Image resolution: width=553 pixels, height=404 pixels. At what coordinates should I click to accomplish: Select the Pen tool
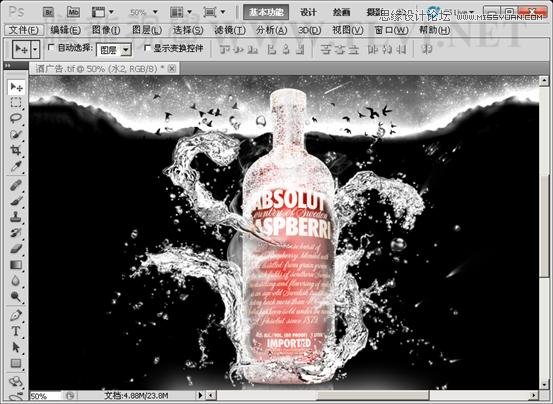[x=16, y=315]
